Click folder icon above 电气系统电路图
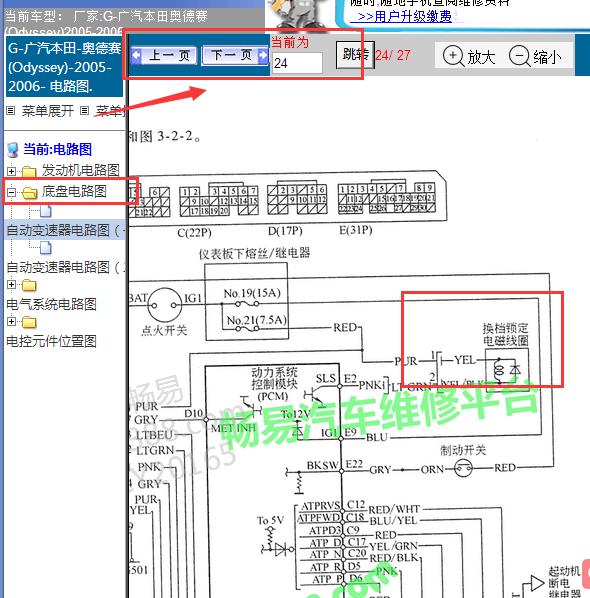Image resolution: width=590 pixels, height=598 pixels. point(29,285)
